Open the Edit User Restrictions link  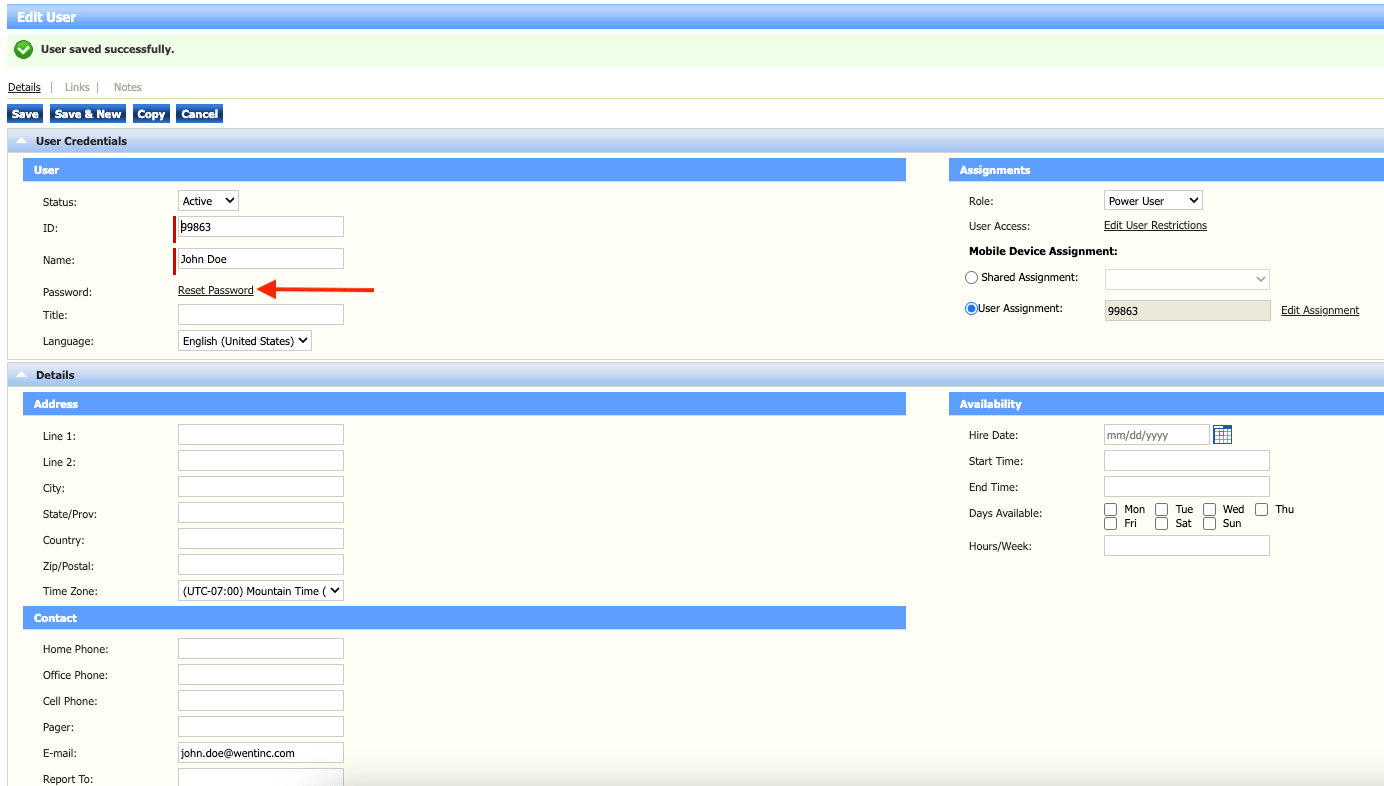1155,226
